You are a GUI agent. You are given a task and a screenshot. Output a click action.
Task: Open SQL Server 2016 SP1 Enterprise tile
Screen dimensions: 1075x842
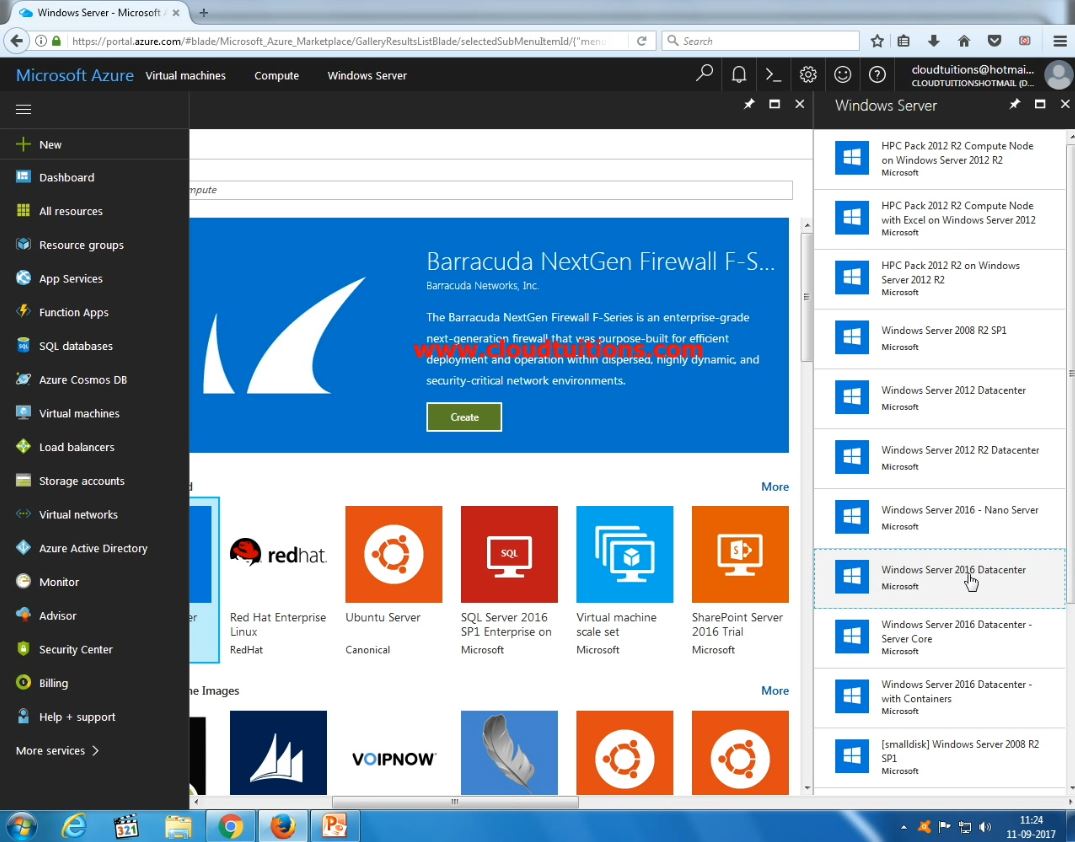[x=509, y=581]
